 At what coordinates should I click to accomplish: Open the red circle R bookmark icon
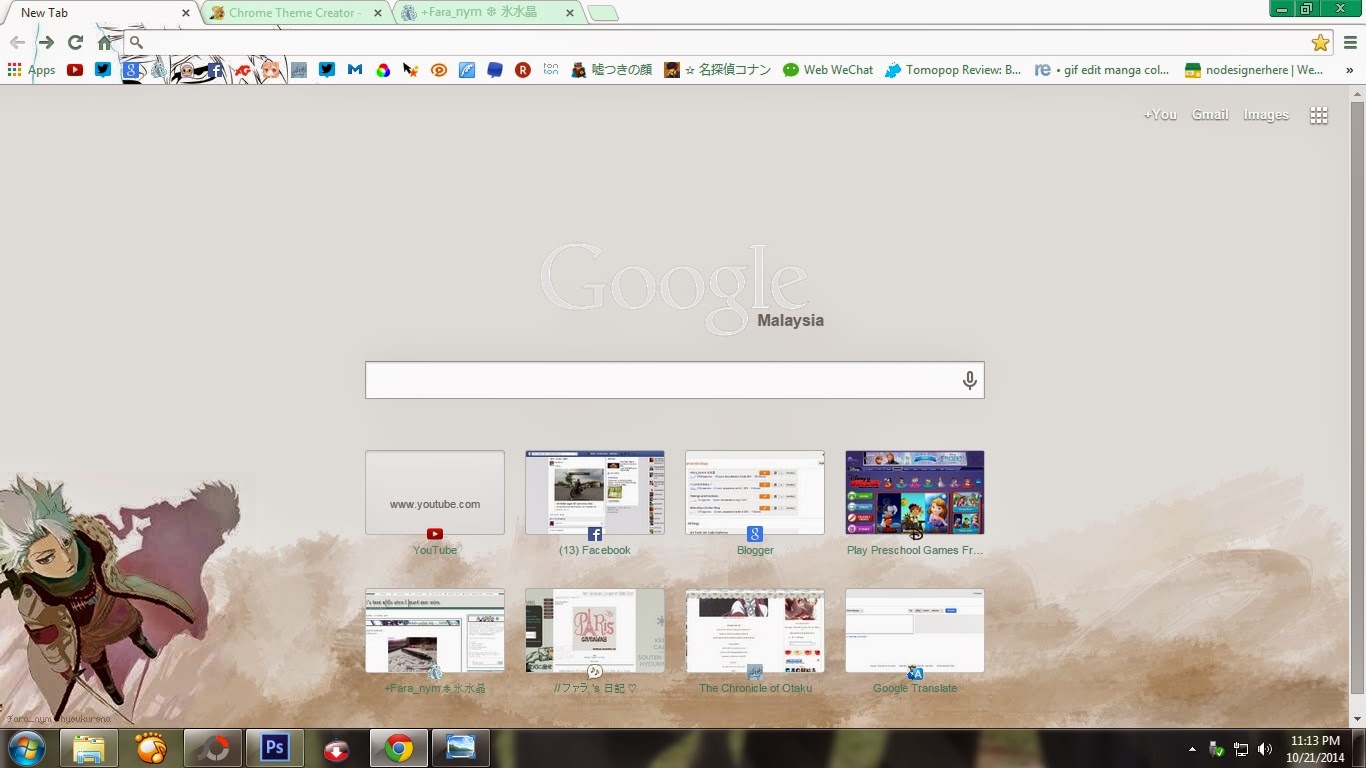pyautogui.click(x=523, y=70)
